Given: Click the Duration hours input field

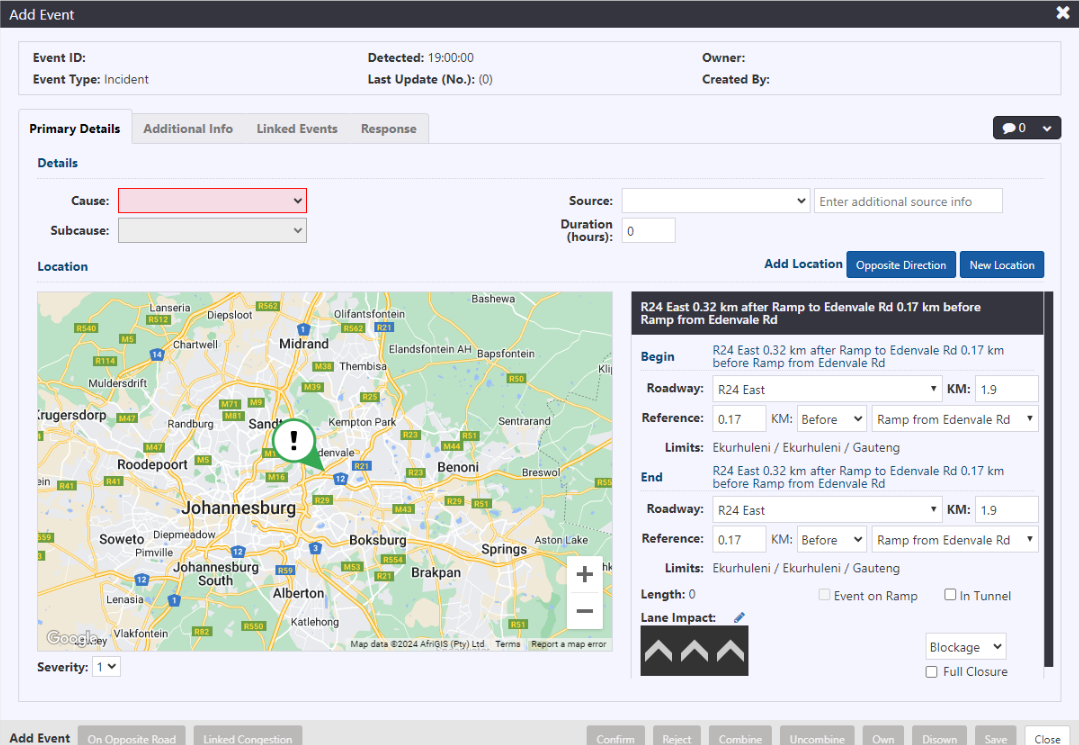Looking at the screenshot, I should tap(648, 231).
